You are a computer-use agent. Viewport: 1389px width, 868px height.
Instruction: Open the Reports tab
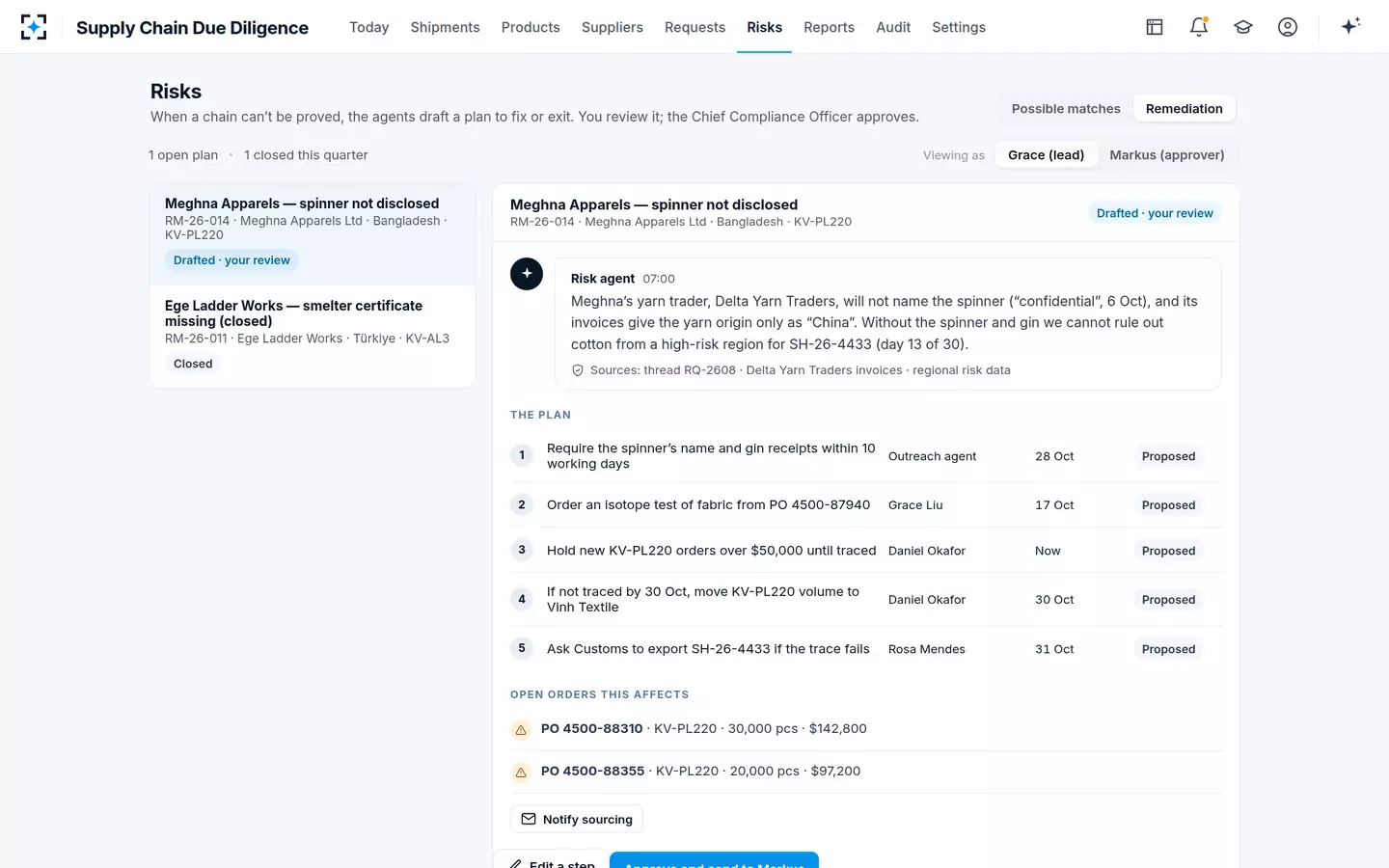coord(830,27)
